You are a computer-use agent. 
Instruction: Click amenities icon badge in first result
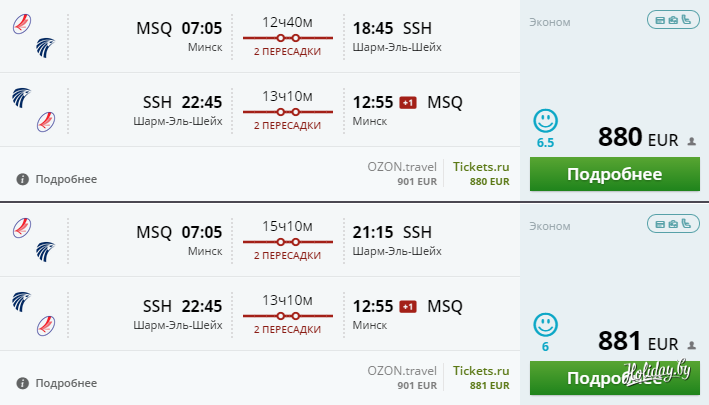(x=672, y=20)
